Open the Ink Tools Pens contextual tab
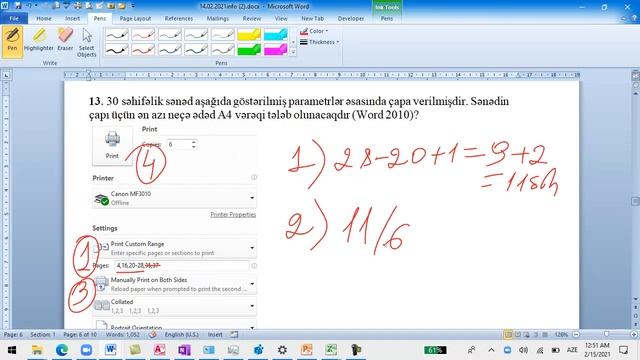Image resolution: width=640 pixels, height=360 pixels. click(x=387, y=18)
